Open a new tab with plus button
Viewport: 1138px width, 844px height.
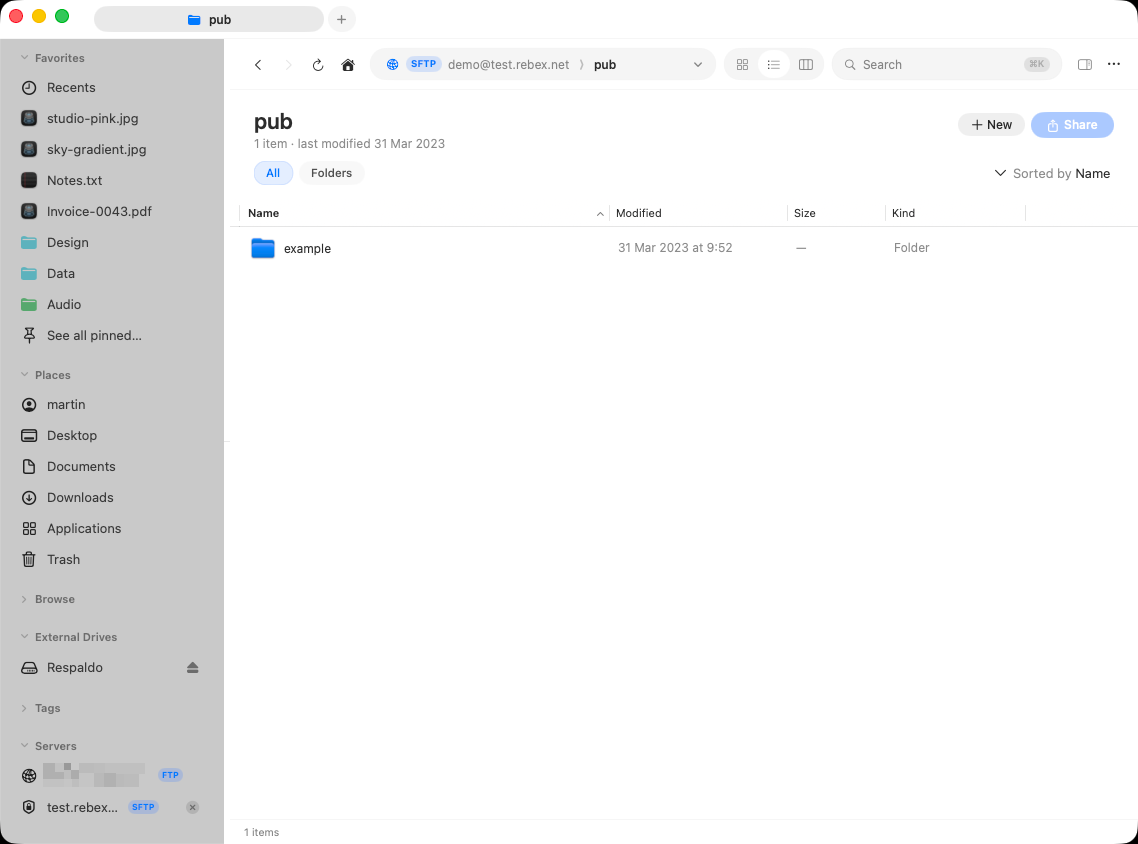(x=341, y=20)
